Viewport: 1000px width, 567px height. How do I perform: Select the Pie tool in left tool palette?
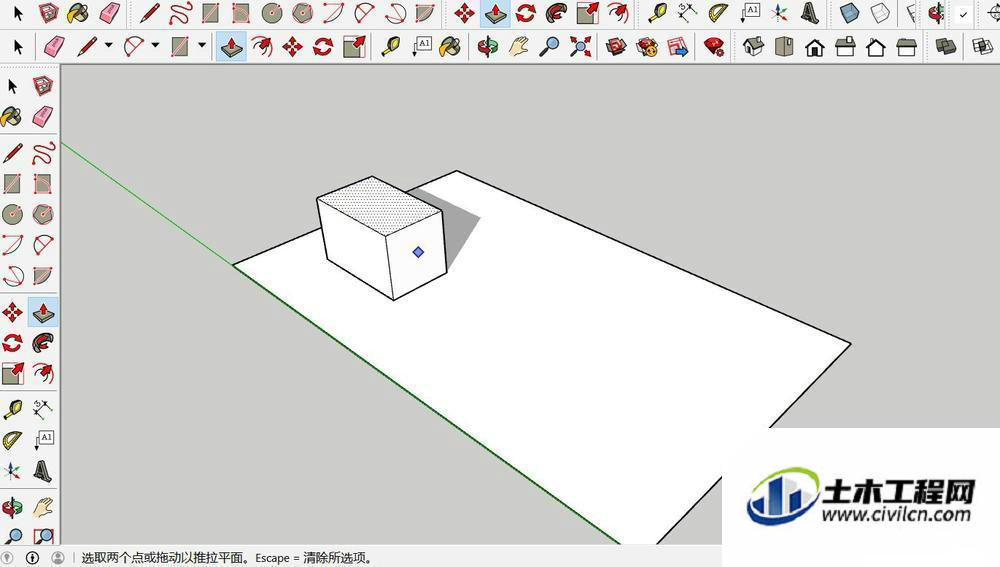coord(43,276)
